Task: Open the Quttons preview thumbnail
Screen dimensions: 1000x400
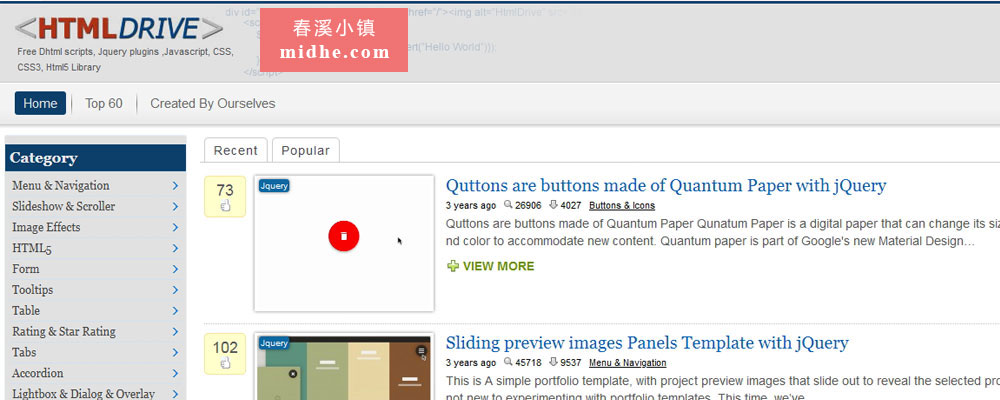Action: pyautogui.click(x=344, y=244)
